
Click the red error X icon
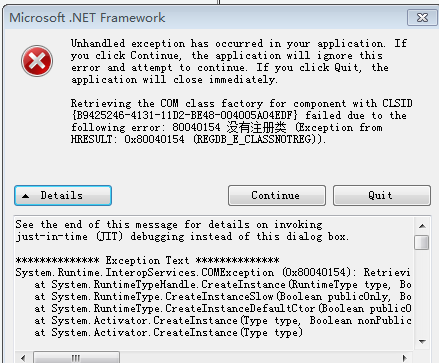[x=37, y=61]
